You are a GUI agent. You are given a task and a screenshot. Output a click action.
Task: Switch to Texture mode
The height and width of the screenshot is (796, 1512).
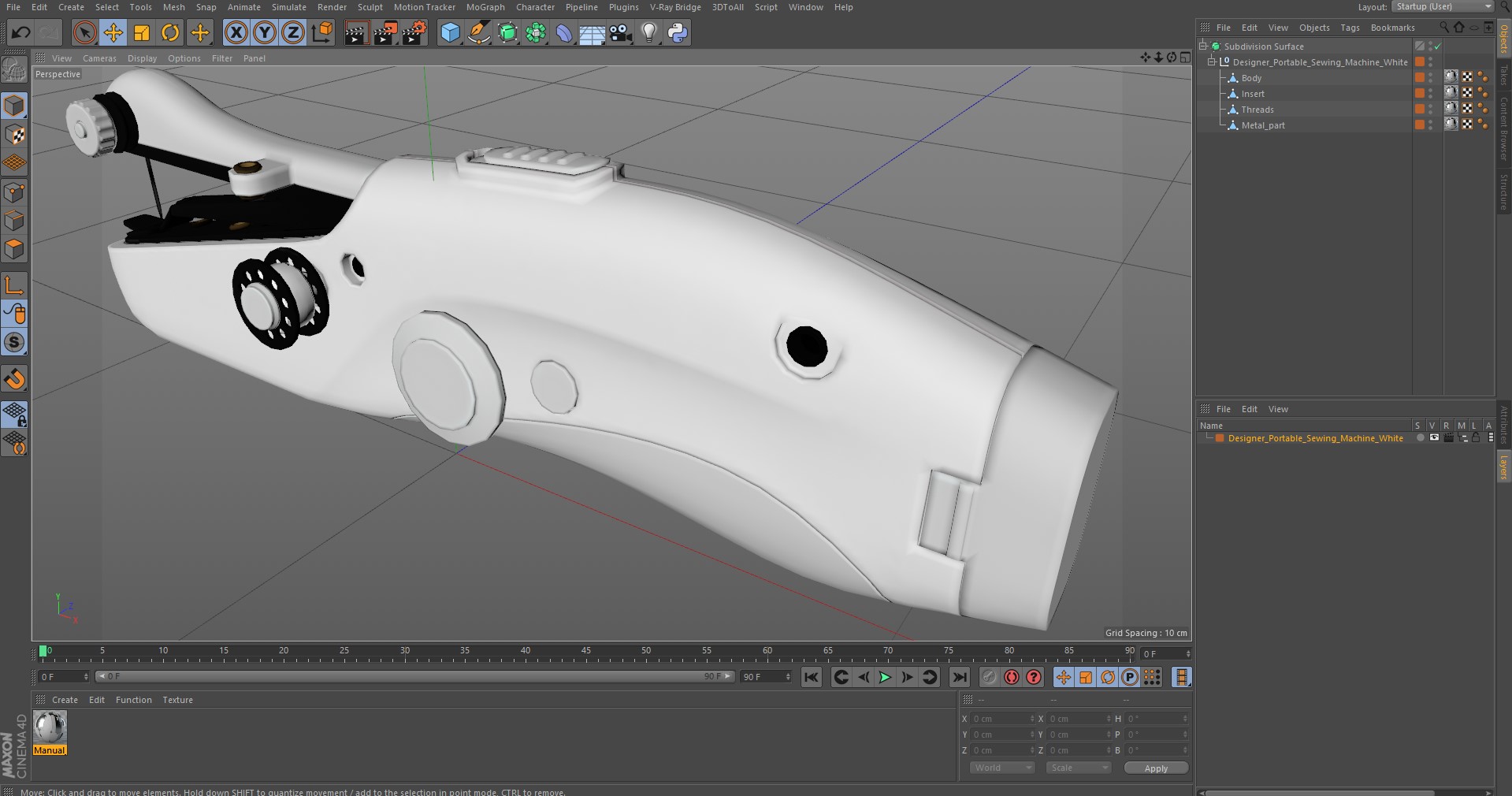pos(14,135)
